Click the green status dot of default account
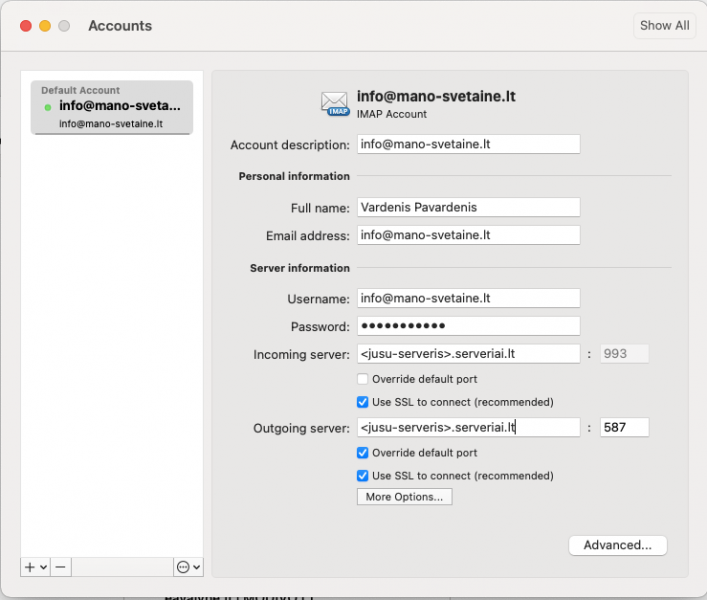 pyautogui.click(x=48, y=107)
